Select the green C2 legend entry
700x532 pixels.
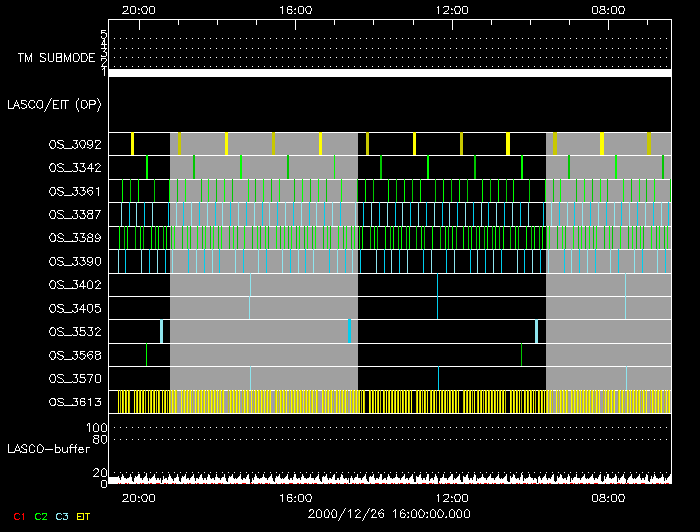(x=40, y=516)
